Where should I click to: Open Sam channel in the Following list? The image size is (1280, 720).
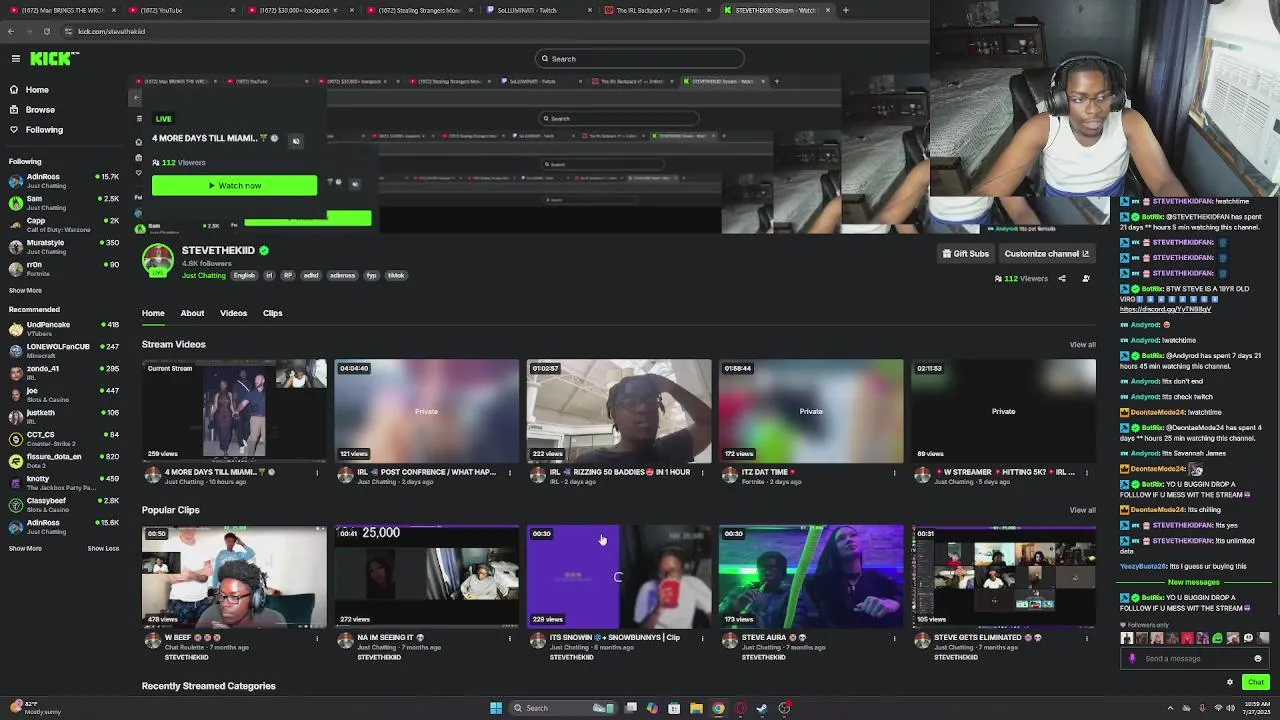(x=64, y=203)
